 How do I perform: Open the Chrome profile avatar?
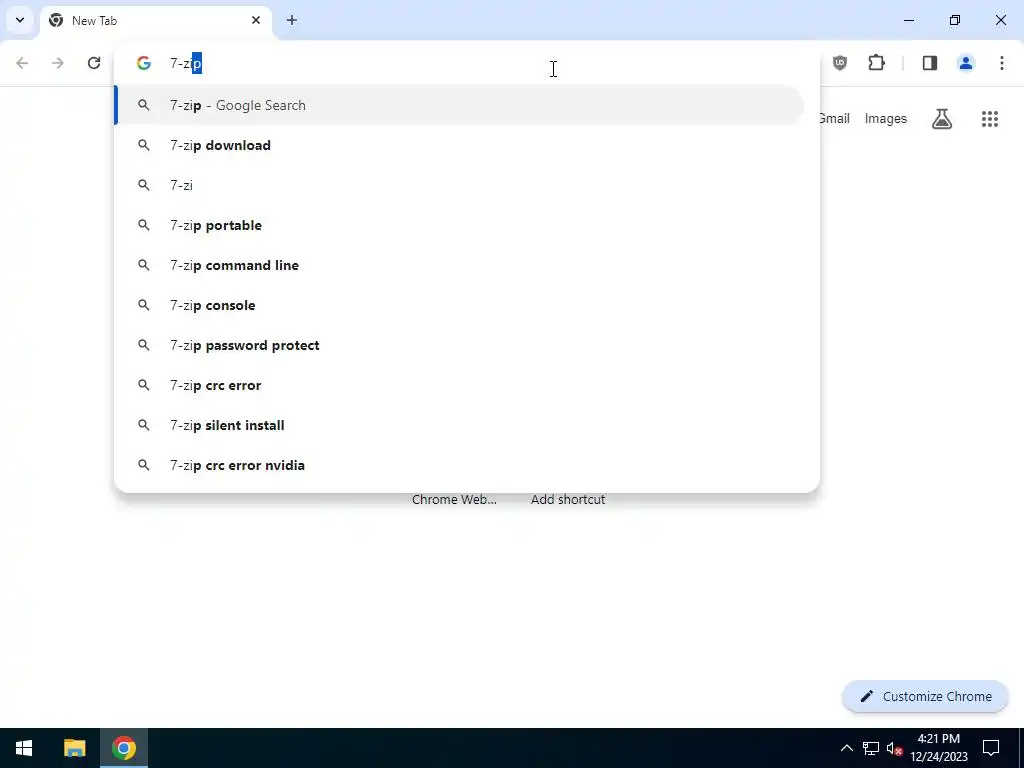[966, 63]
